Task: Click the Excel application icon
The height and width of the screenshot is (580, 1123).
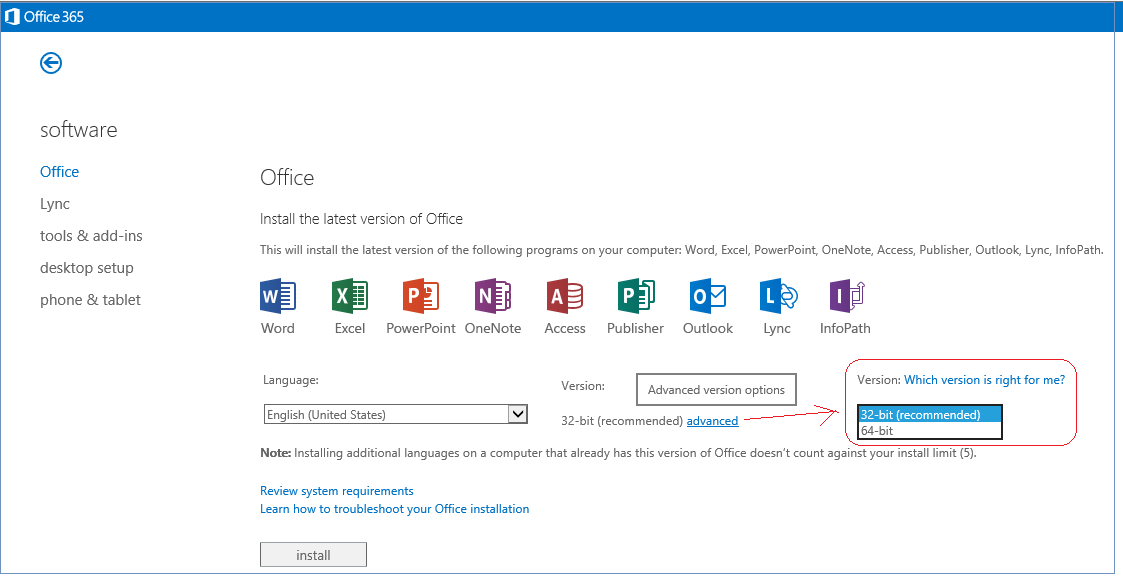Action: [x=349, y=296]
